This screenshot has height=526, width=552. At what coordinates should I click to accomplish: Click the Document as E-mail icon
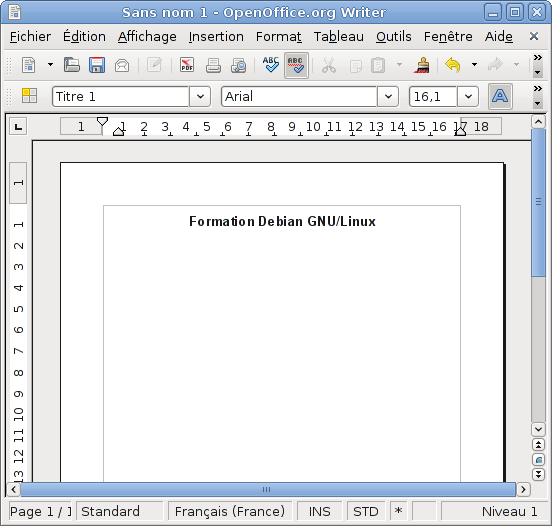122,65
